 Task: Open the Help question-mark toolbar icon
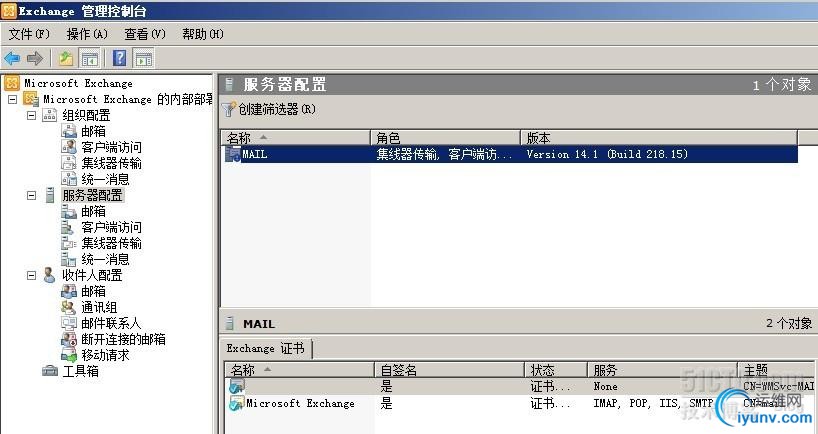coord(120,58)
